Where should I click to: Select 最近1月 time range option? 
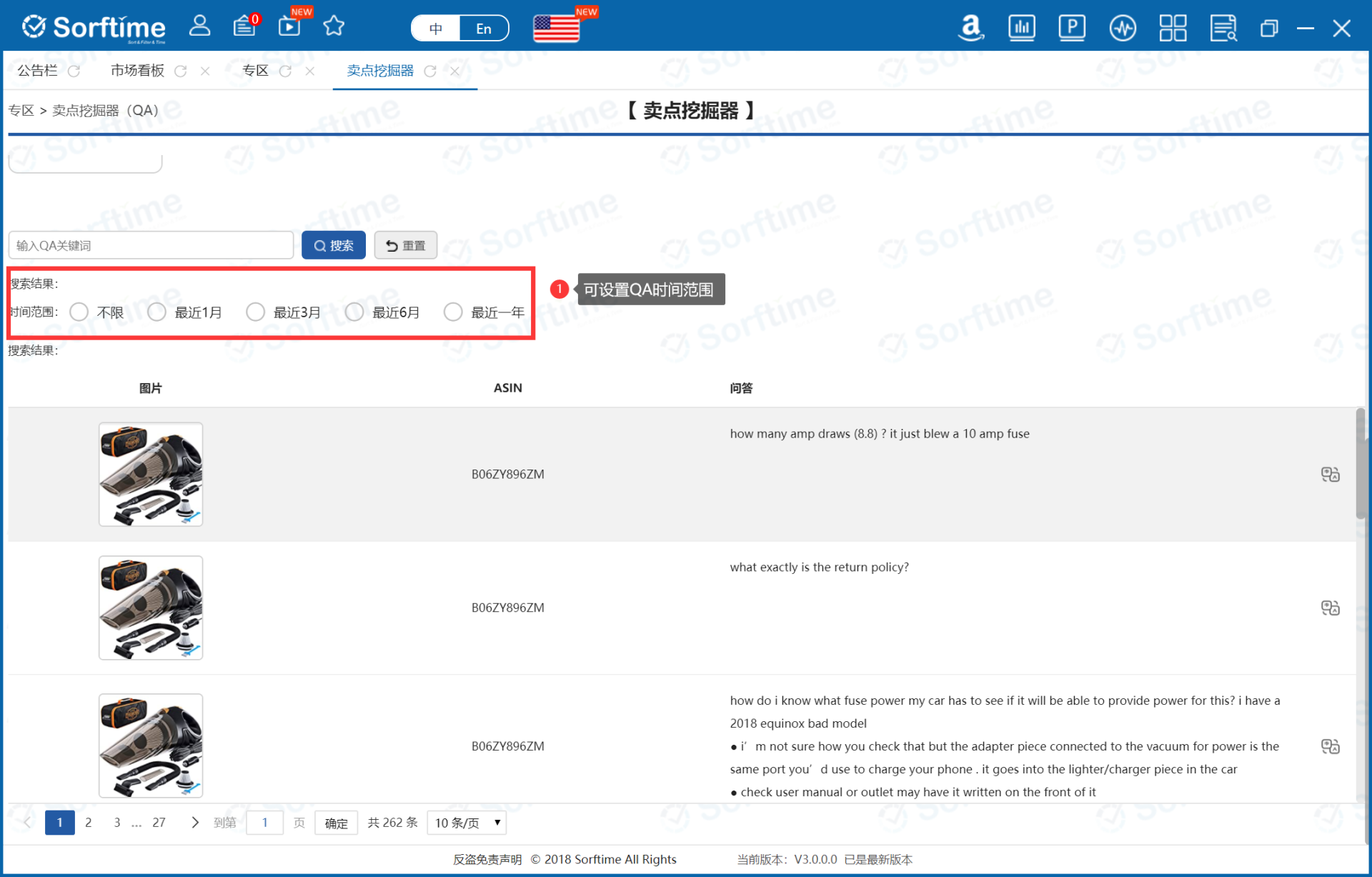[x=155, y=310]
